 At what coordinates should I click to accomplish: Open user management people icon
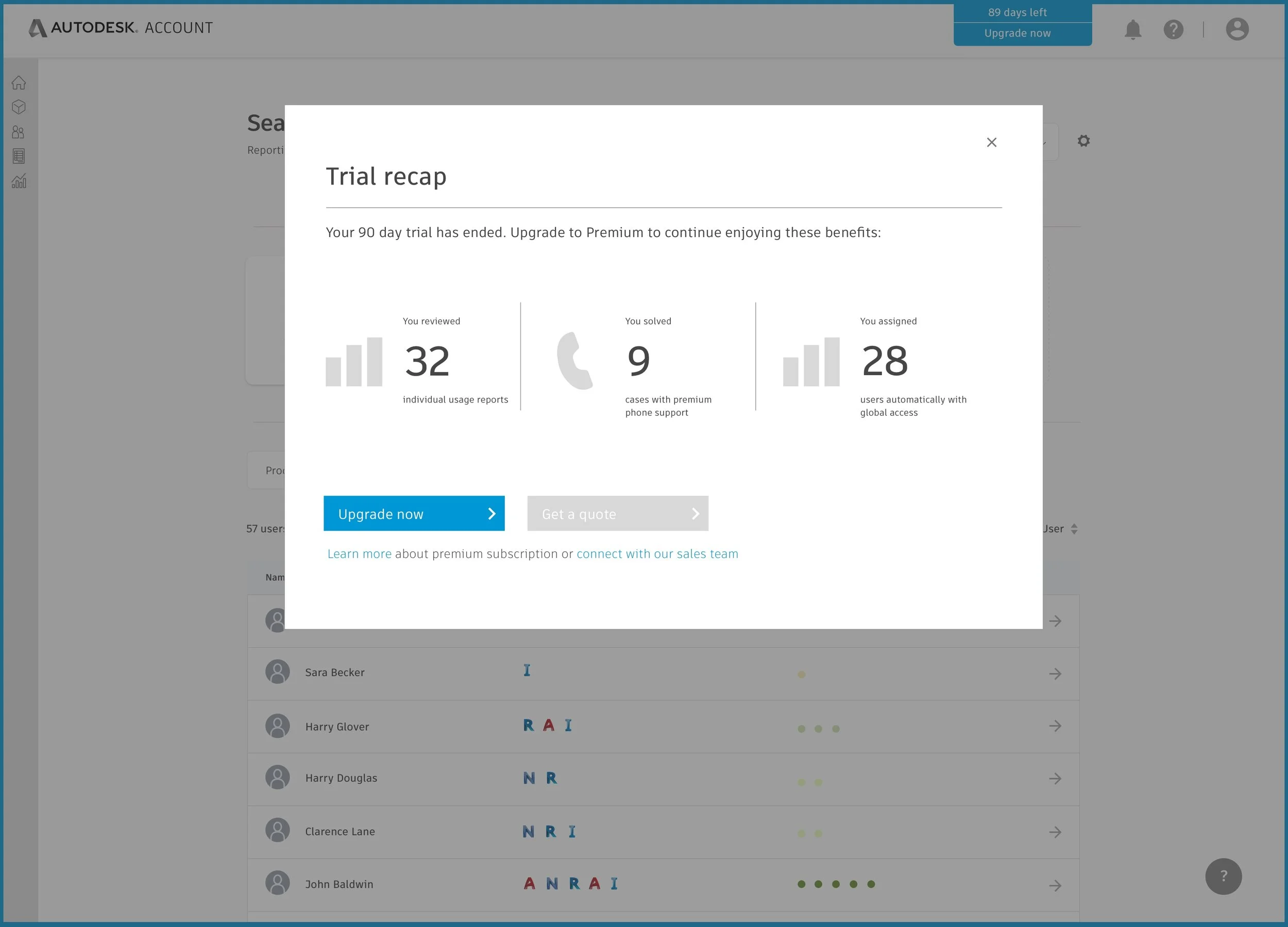coord(19,132)
